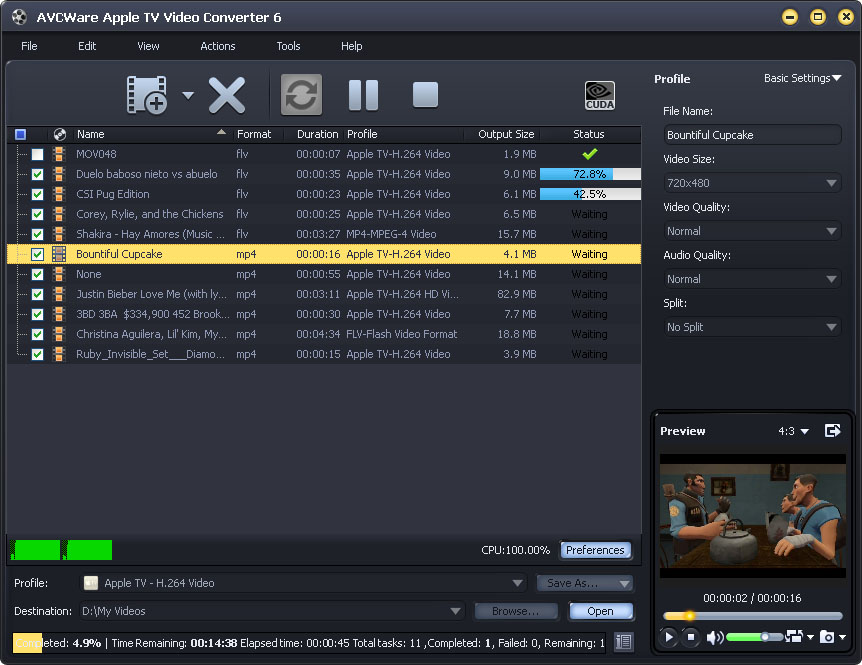This screenshot has height=665, width=862.
Task: Click the 72.8% progress bar
Action: click(590, 174)
